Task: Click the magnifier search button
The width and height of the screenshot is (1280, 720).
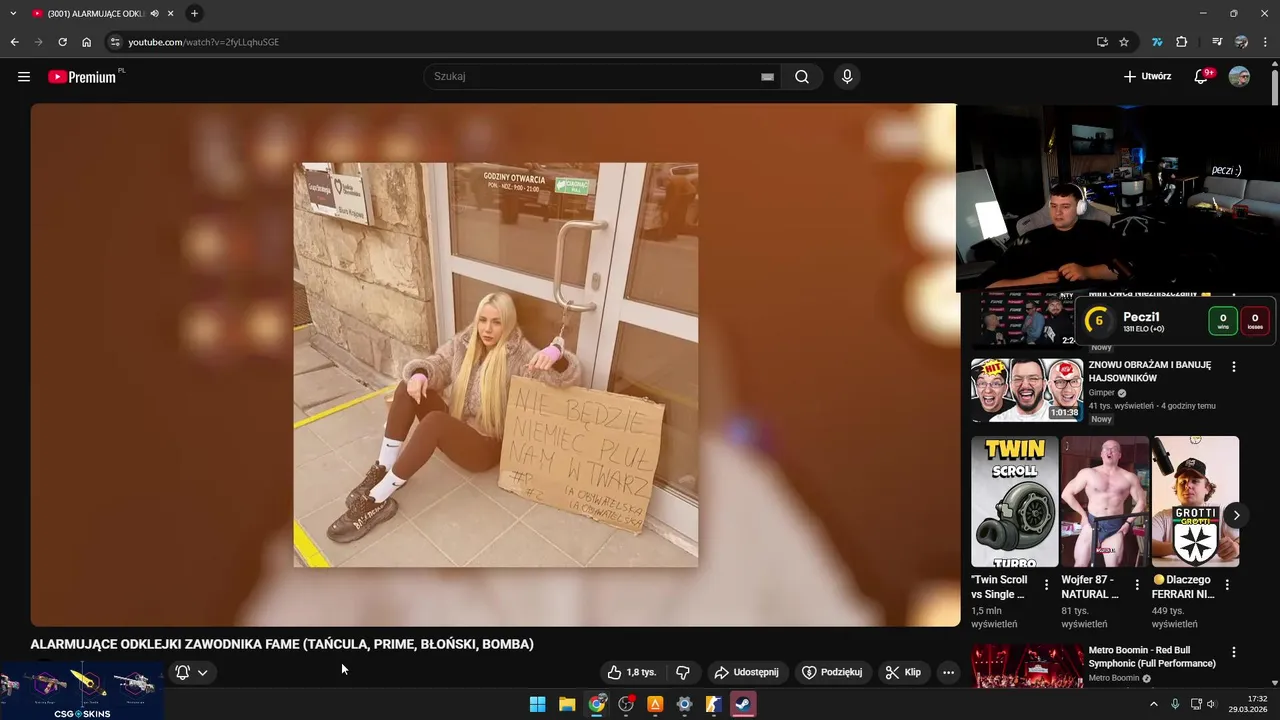Action: [802, 77]
